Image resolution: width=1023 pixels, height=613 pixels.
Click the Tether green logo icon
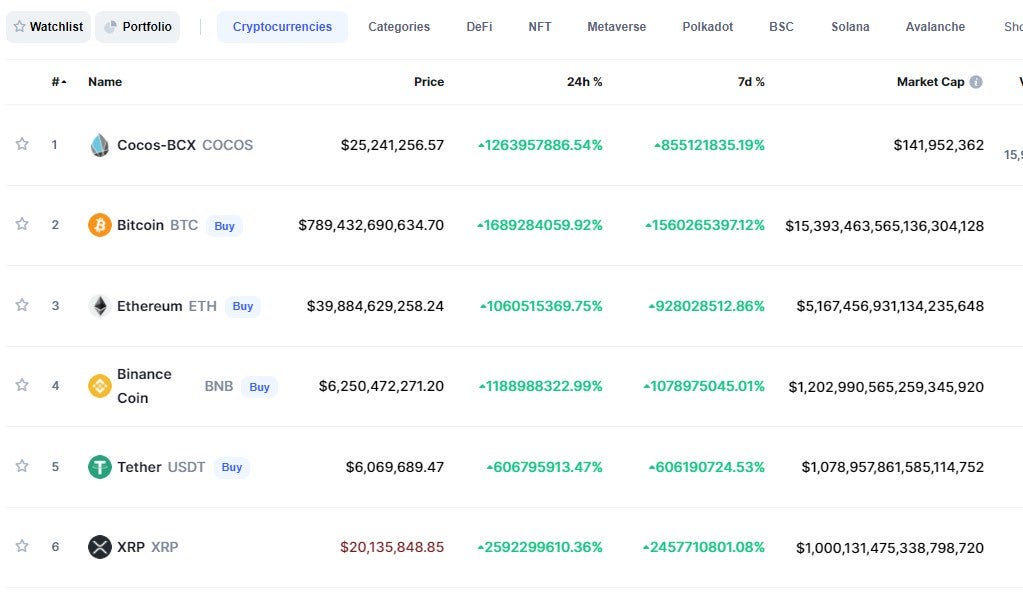(100, 467)
